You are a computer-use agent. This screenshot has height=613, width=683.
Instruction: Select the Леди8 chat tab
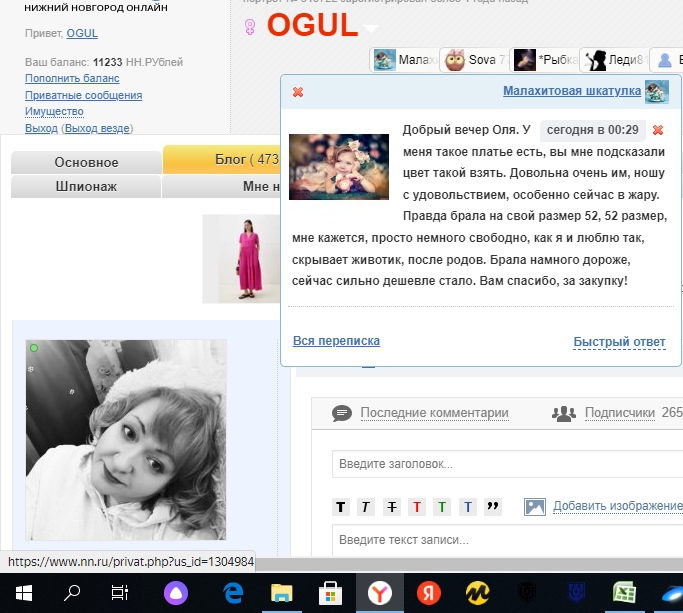coord(614,60)
